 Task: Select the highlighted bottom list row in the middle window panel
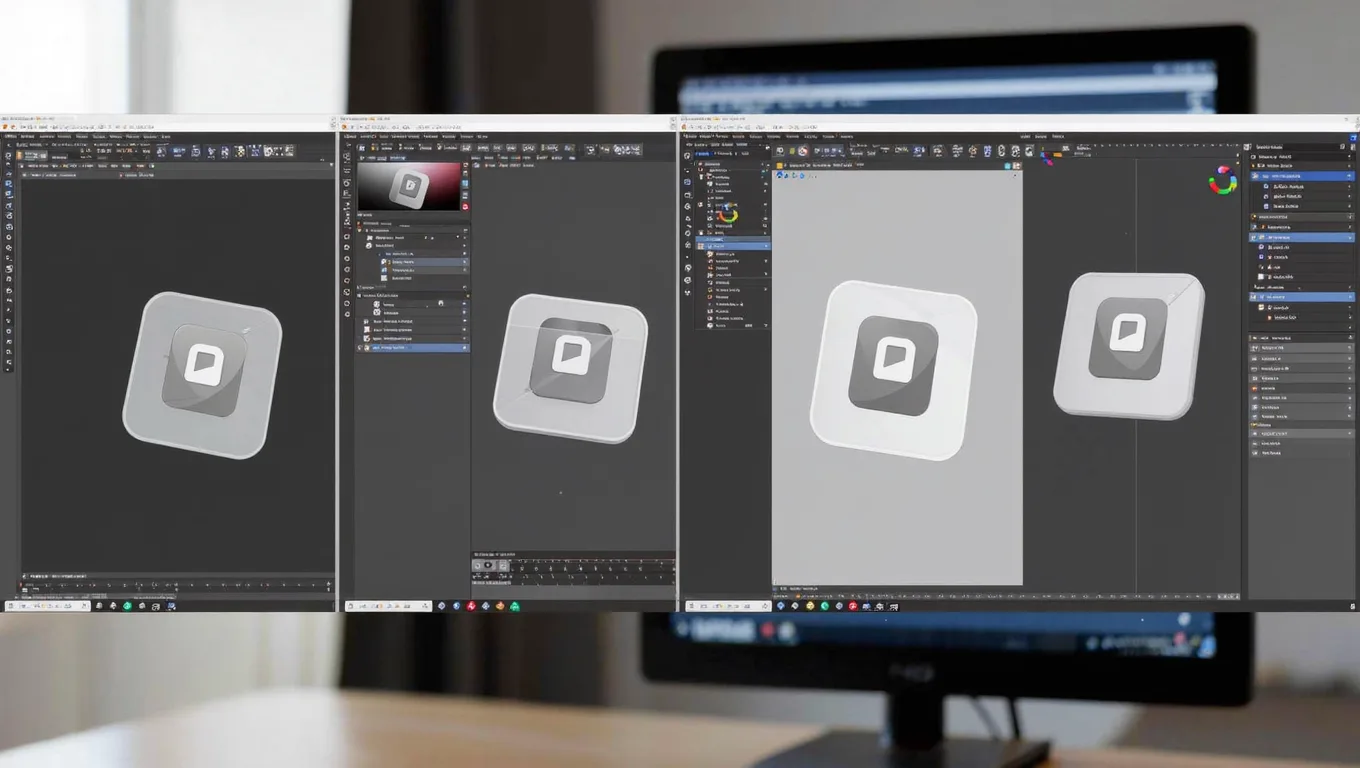tap(413, 347)
